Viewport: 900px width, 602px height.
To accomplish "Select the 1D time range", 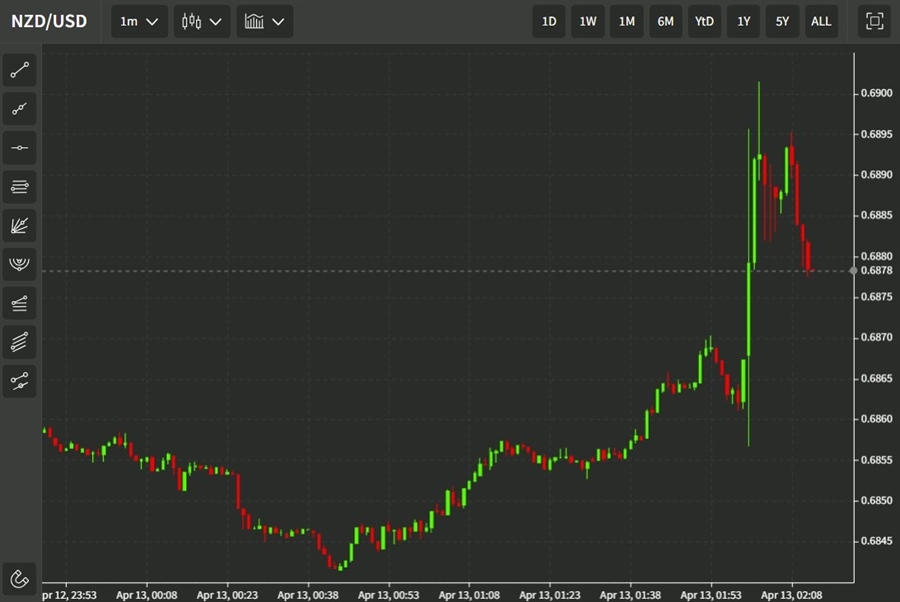I will 549,21.
